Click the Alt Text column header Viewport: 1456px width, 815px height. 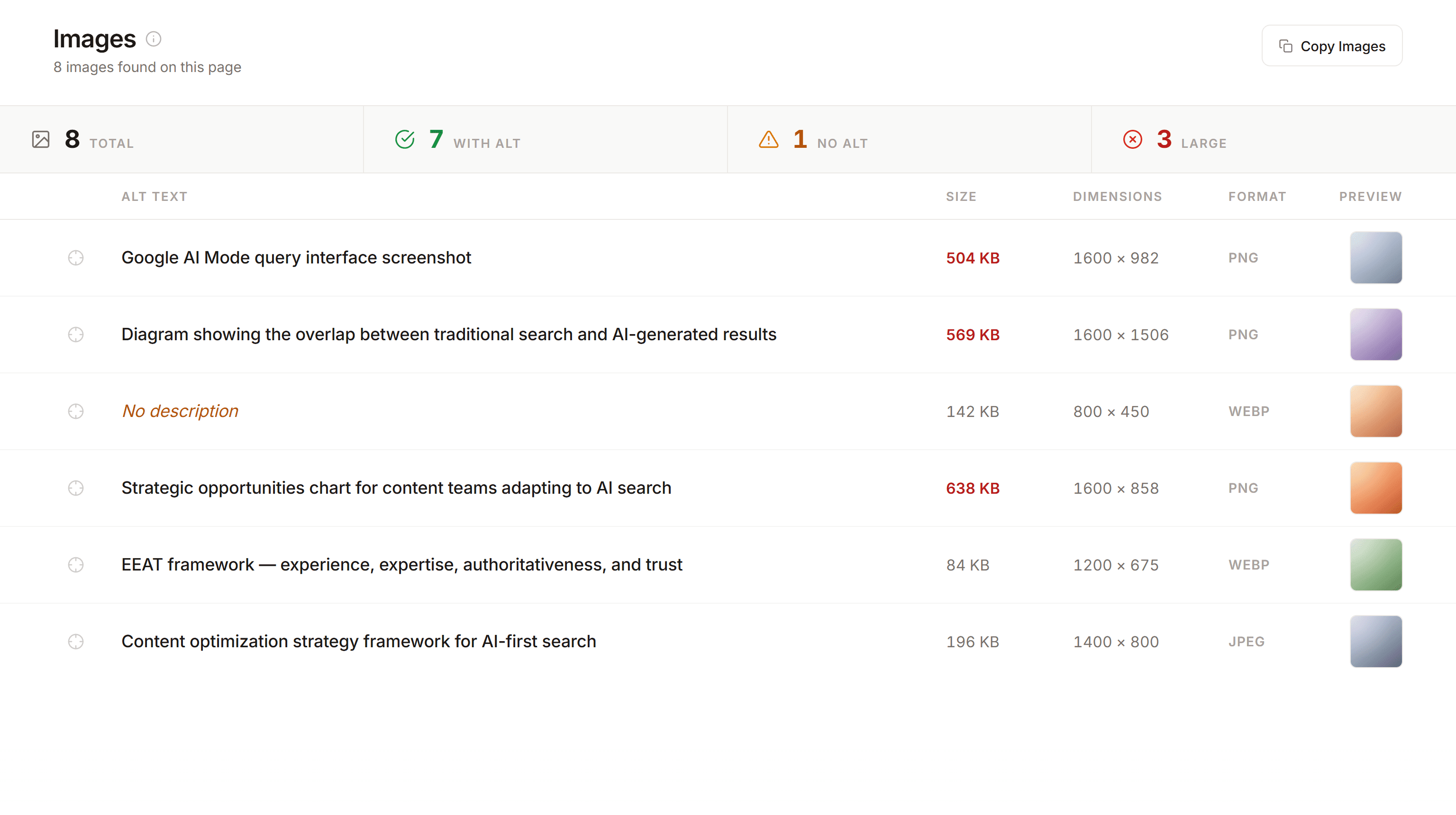[155, 197]
